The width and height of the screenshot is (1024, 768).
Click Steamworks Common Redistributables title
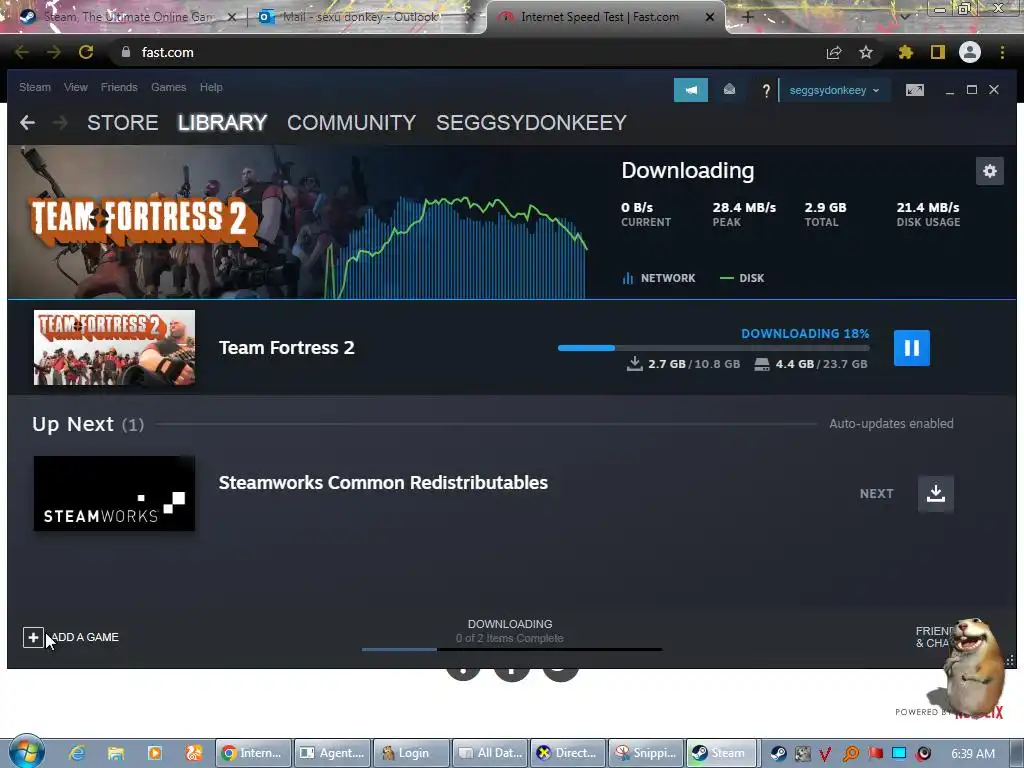(383, 483)
